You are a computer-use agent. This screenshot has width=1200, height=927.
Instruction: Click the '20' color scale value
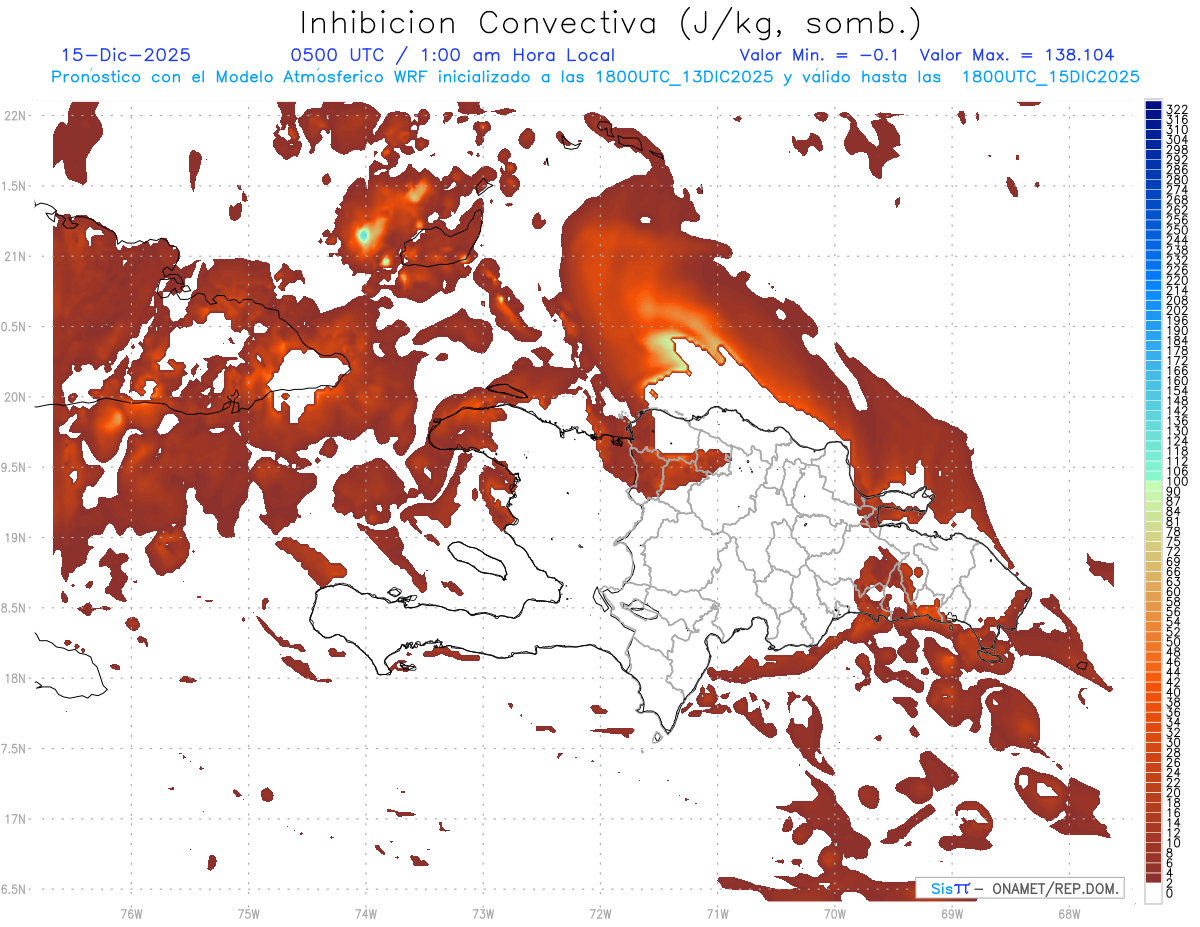[1173, 793]
